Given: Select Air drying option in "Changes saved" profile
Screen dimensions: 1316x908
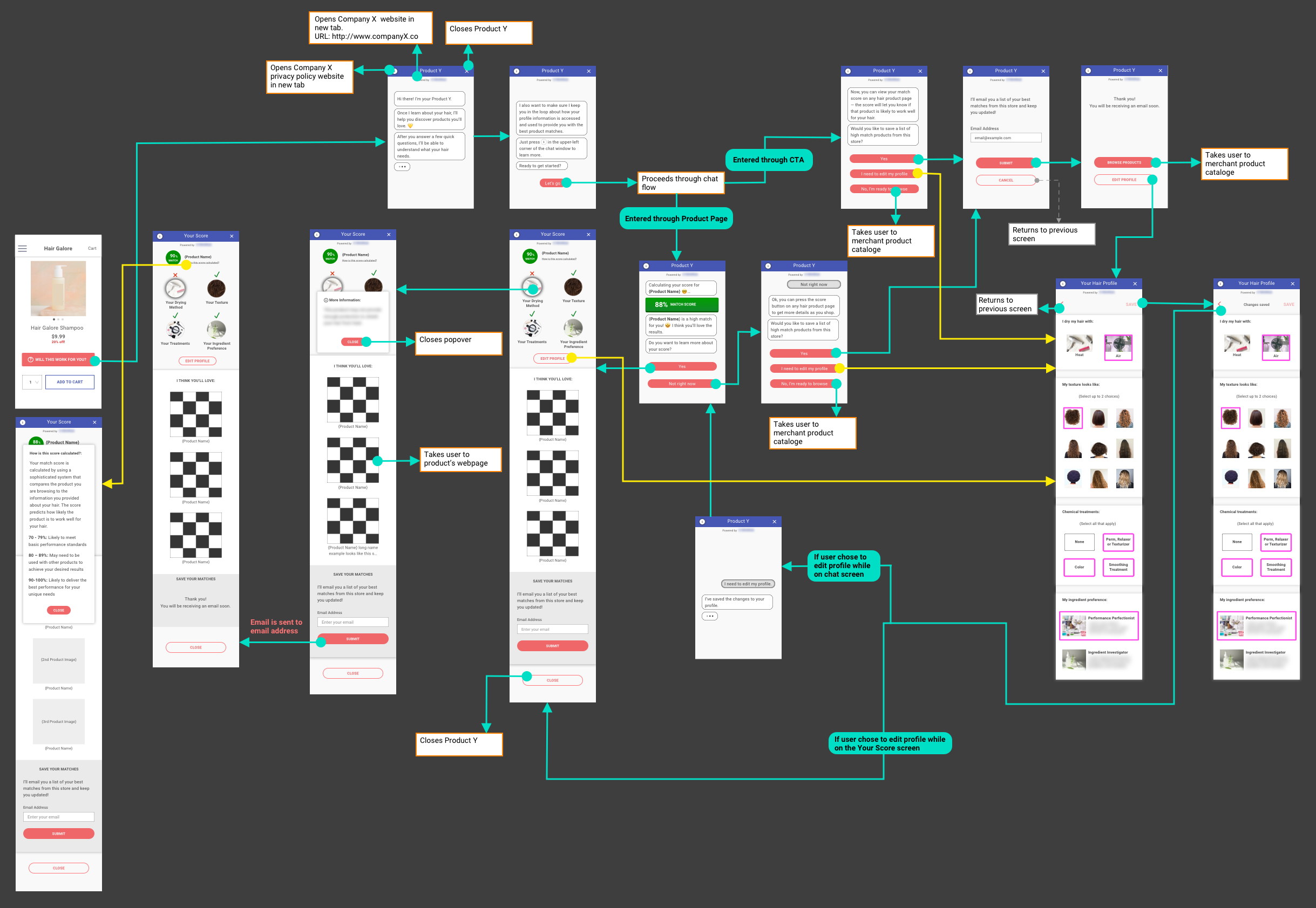Looking at the screenshot, I should 1276,347.
